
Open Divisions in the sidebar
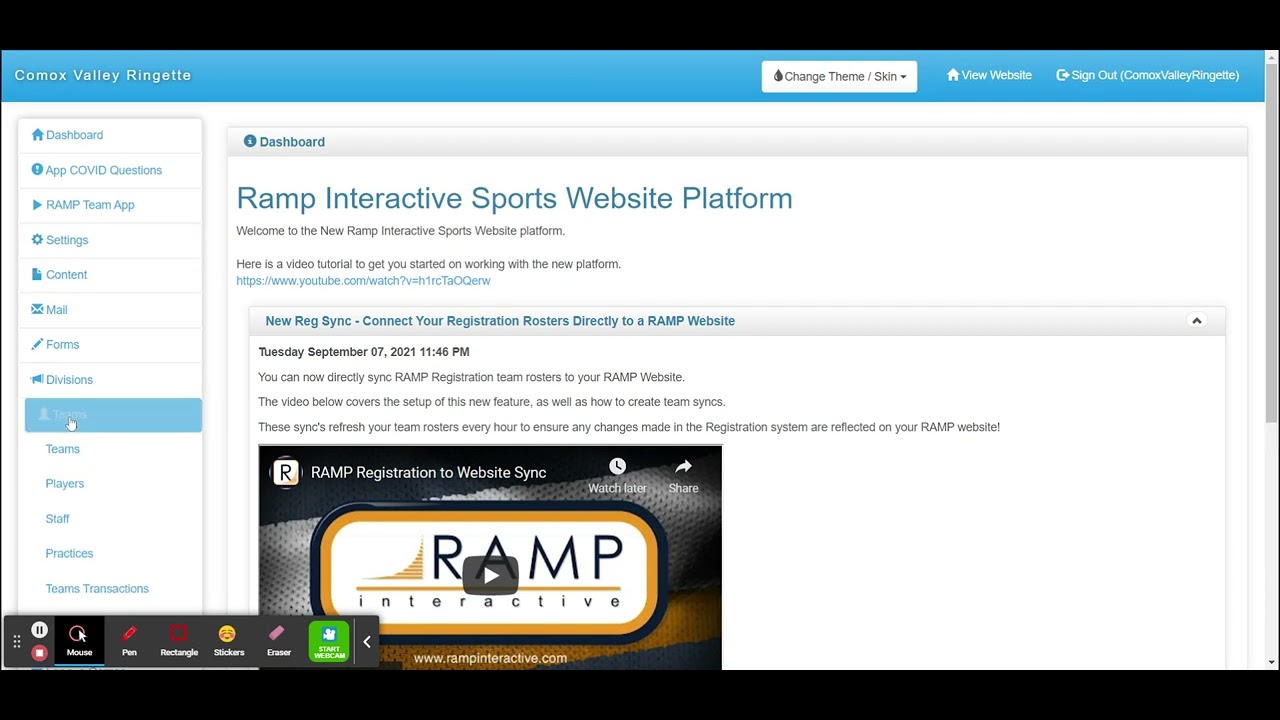tap(62, 380)
